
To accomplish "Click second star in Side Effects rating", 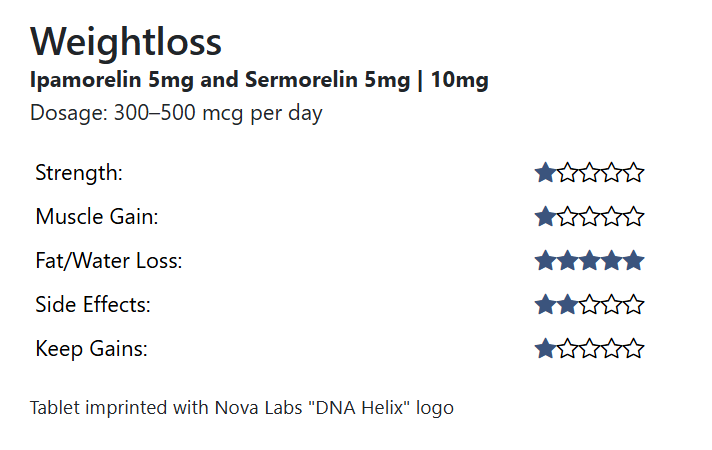I will point(568,305).
